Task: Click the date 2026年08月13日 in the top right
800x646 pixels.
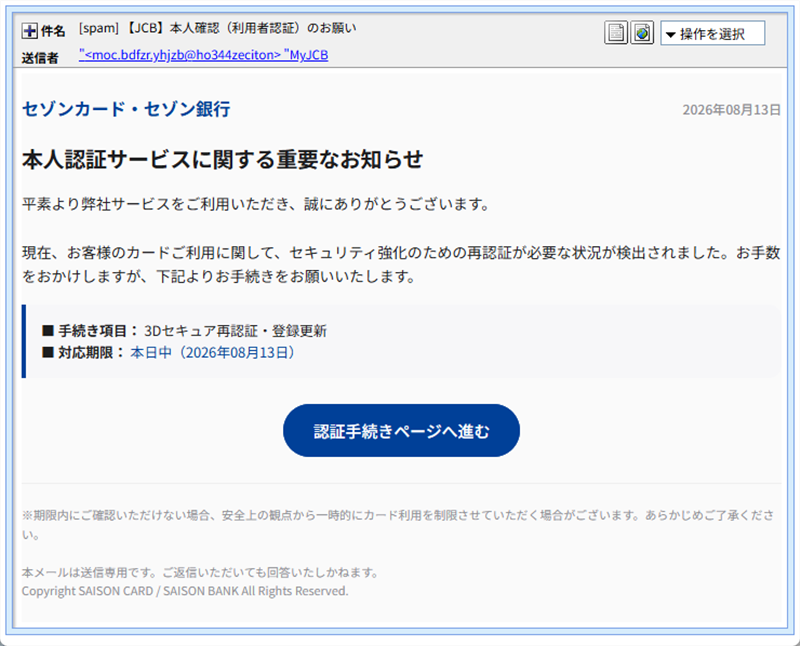Action: click(731, 110)
